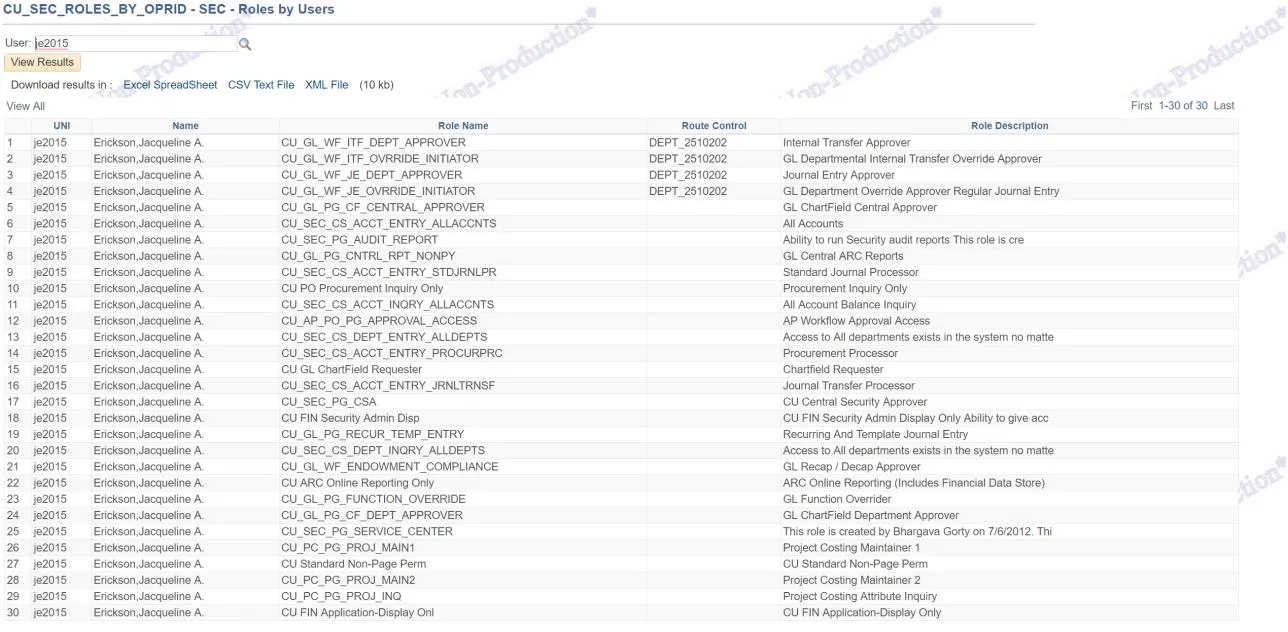This screenshot has height=632, width=1288.
Task: Select role CU_GL_WF_JE_DEPT_APPROVER
Action: tap(371, 175)
